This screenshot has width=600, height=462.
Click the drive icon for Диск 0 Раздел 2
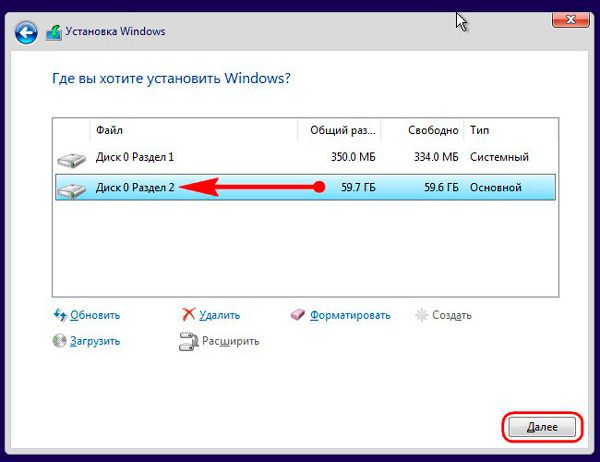pos(72,191)
